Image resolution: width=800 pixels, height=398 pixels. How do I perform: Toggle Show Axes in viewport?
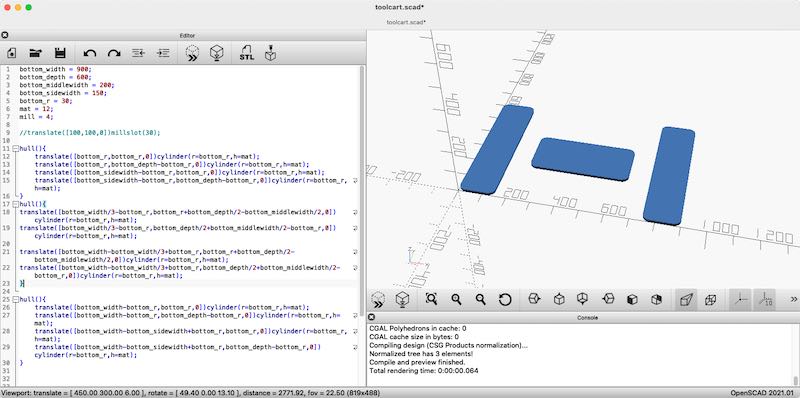[740, 300]
